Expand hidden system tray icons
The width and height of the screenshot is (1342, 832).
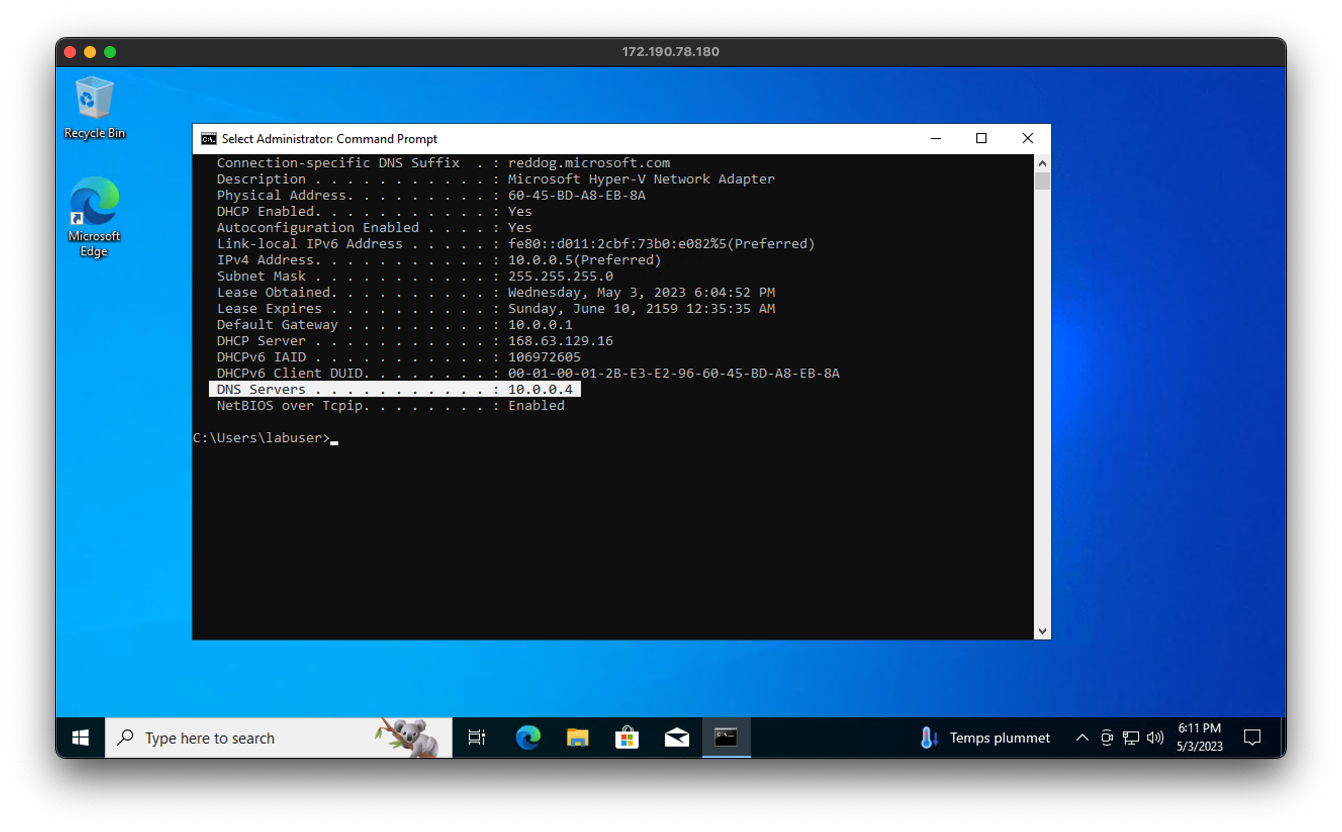pos(1082,737)
